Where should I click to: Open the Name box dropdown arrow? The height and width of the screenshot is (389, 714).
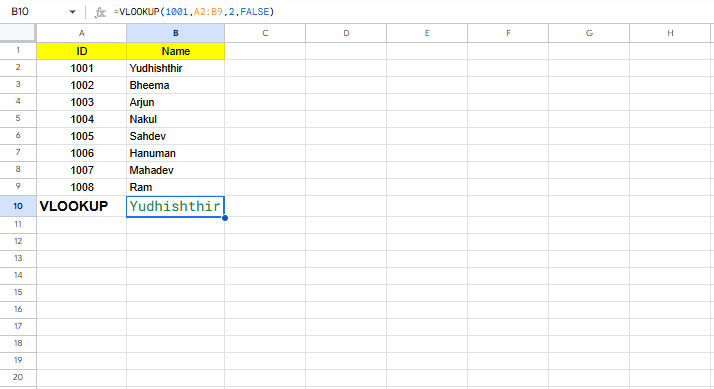72,12
